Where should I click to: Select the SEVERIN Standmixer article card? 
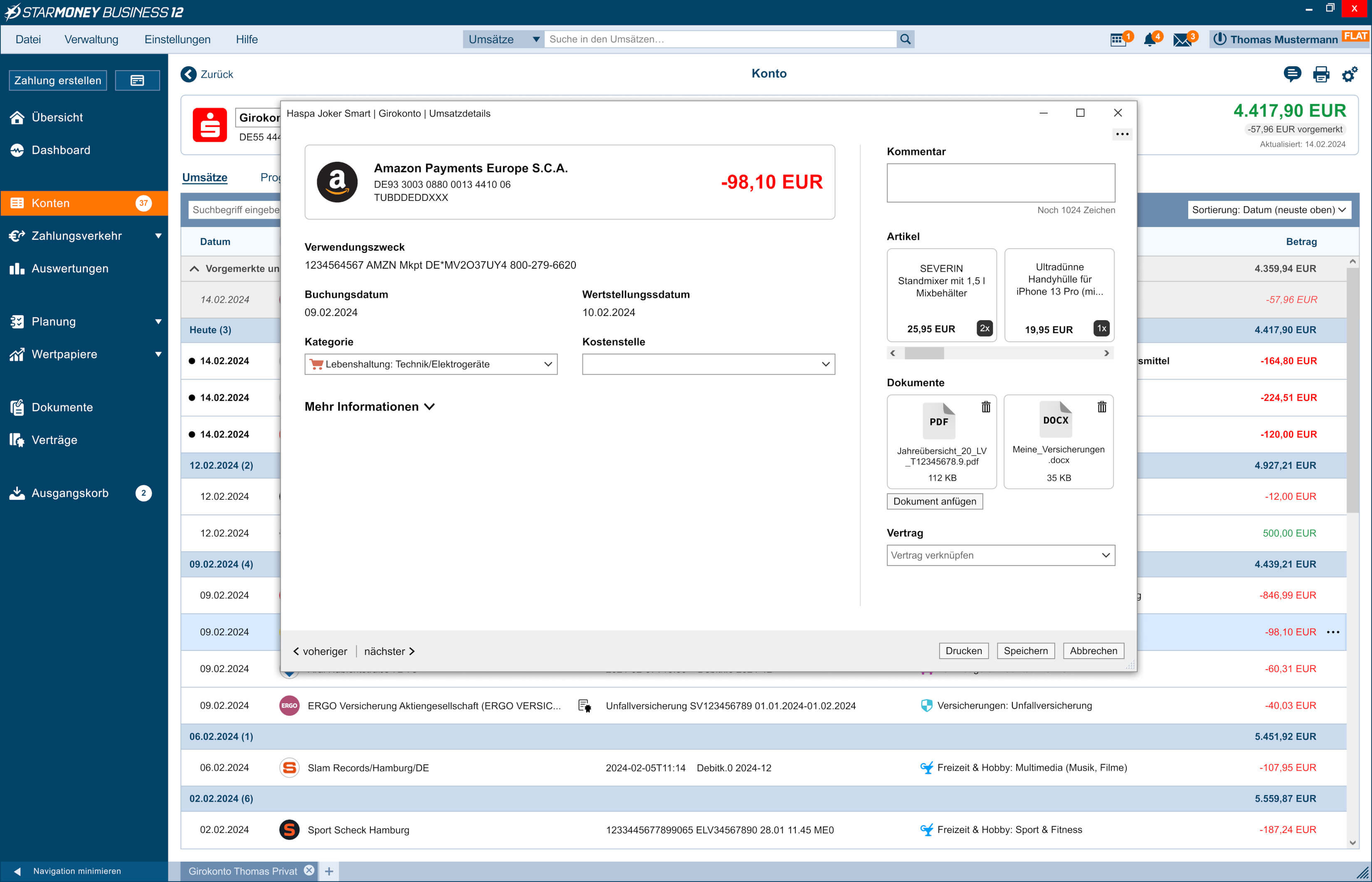[x=941, y=295]
